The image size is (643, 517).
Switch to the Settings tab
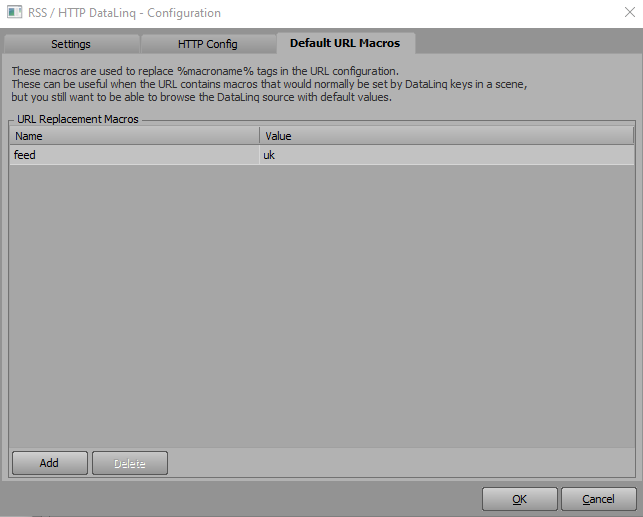71,44
